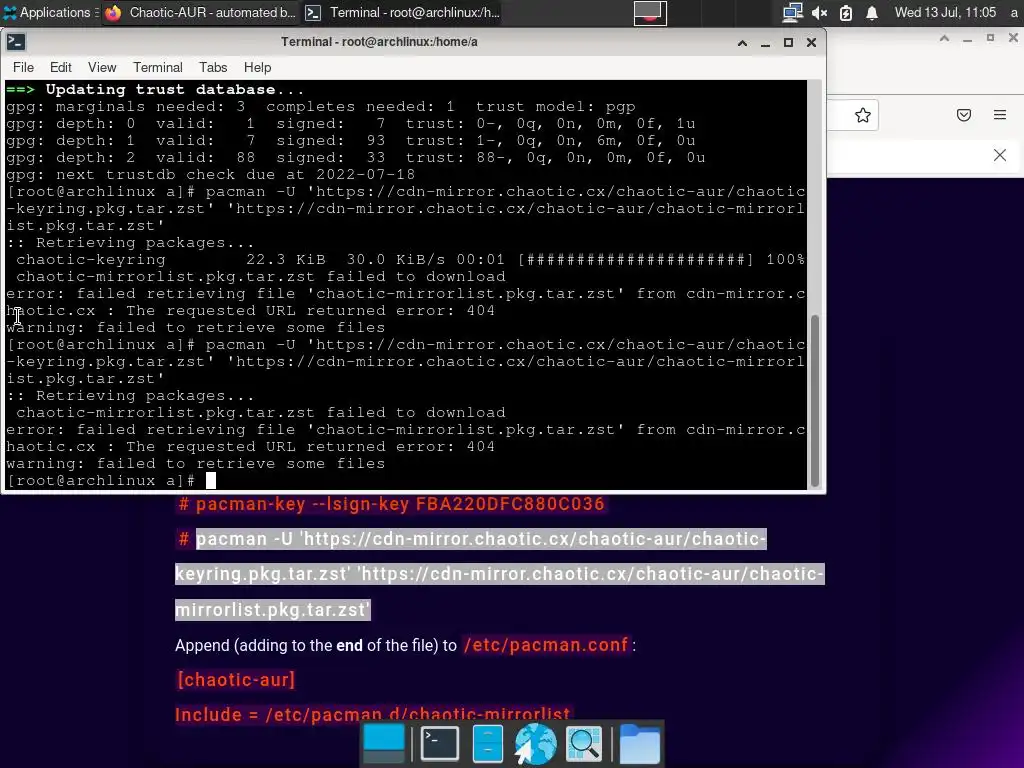
Task: Launch Terminal emulator from the dock
Action: point(440,744)
